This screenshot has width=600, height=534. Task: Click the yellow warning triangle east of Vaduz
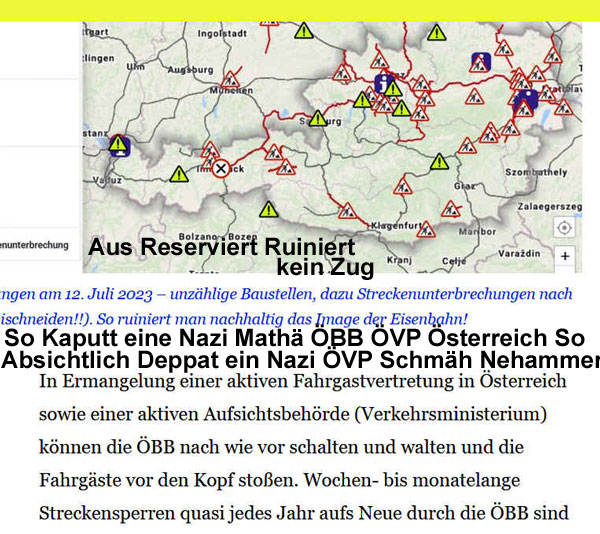[179, 174]
